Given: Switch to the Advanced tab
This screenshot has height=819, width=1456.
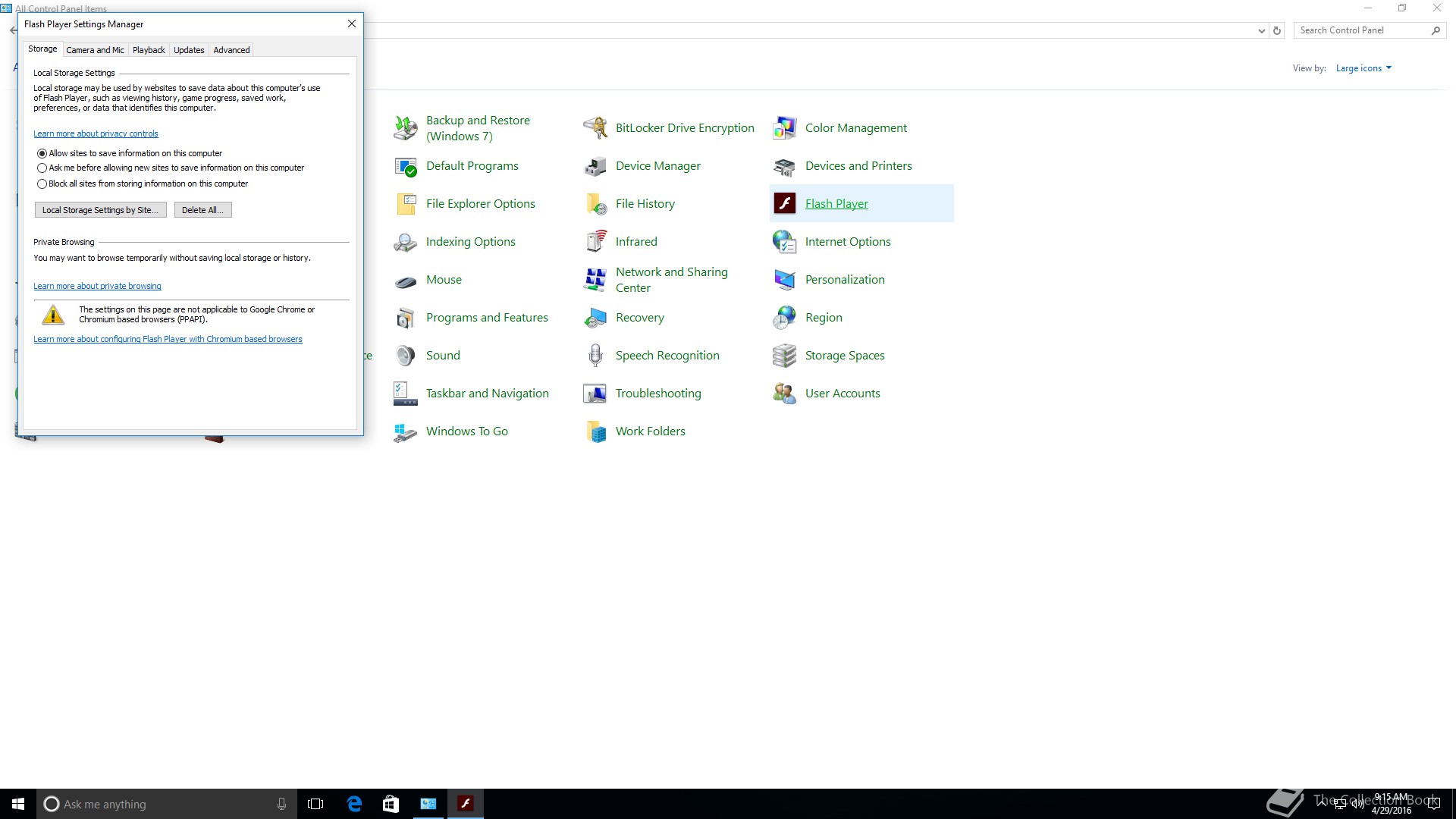Looking at the screenshot, I should coord(231,50).
